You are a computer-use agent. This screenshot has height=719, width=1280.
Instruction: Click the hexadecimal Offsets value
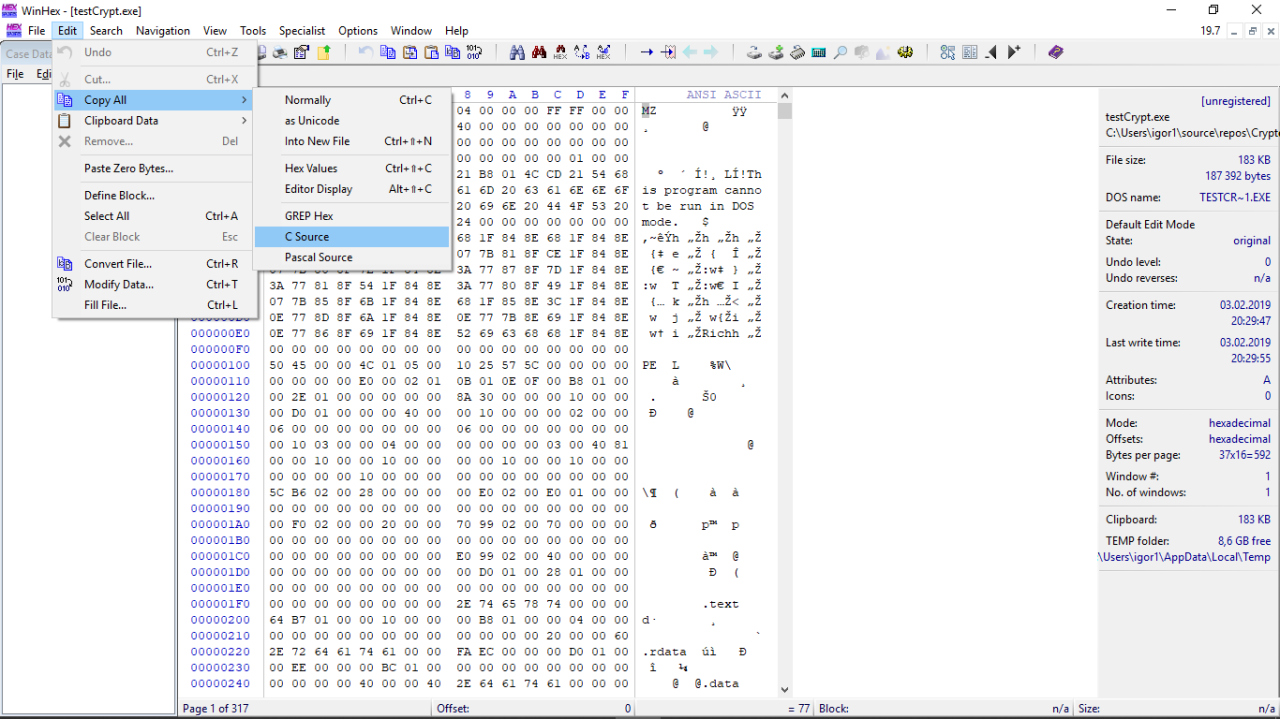pos(1239,439)
